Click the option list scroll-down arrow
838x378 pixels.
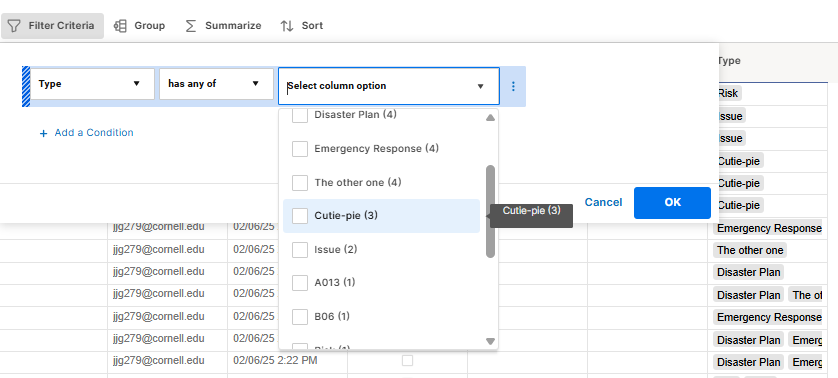(490, 341)
